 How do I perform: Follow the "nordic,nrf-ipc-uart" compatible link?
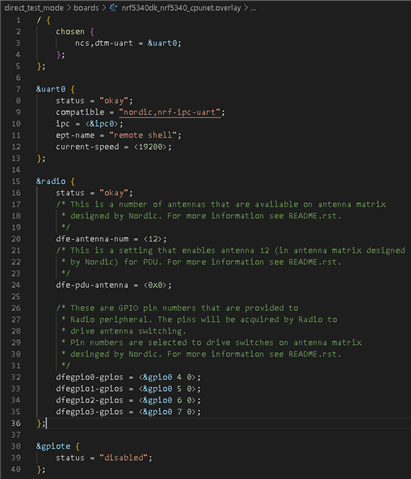coord(170,112)
